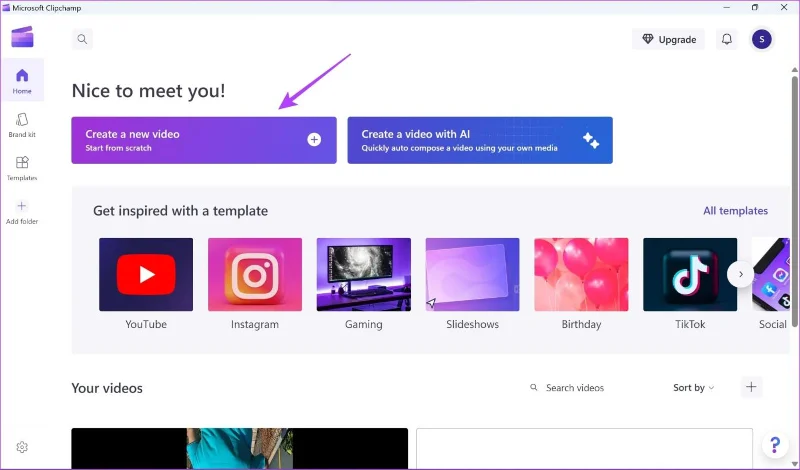800x470 pixels.
Task: Click the TikTok label text
Action: (x=690, y=325)
